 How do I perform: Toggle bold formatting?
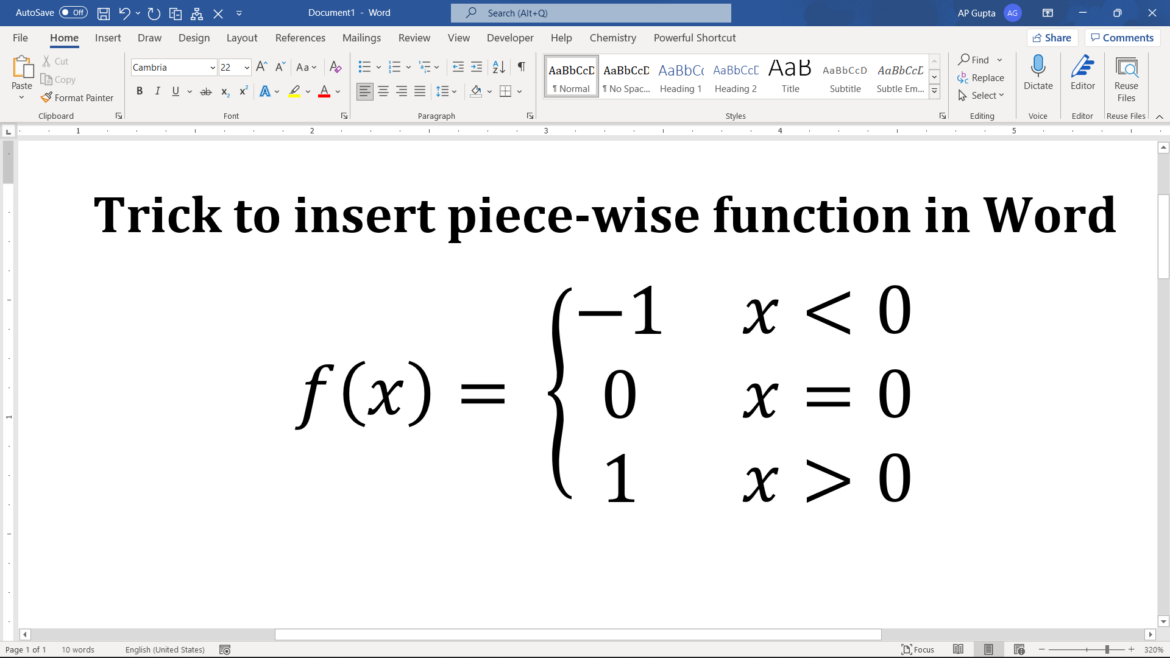[x=139, y=90]
